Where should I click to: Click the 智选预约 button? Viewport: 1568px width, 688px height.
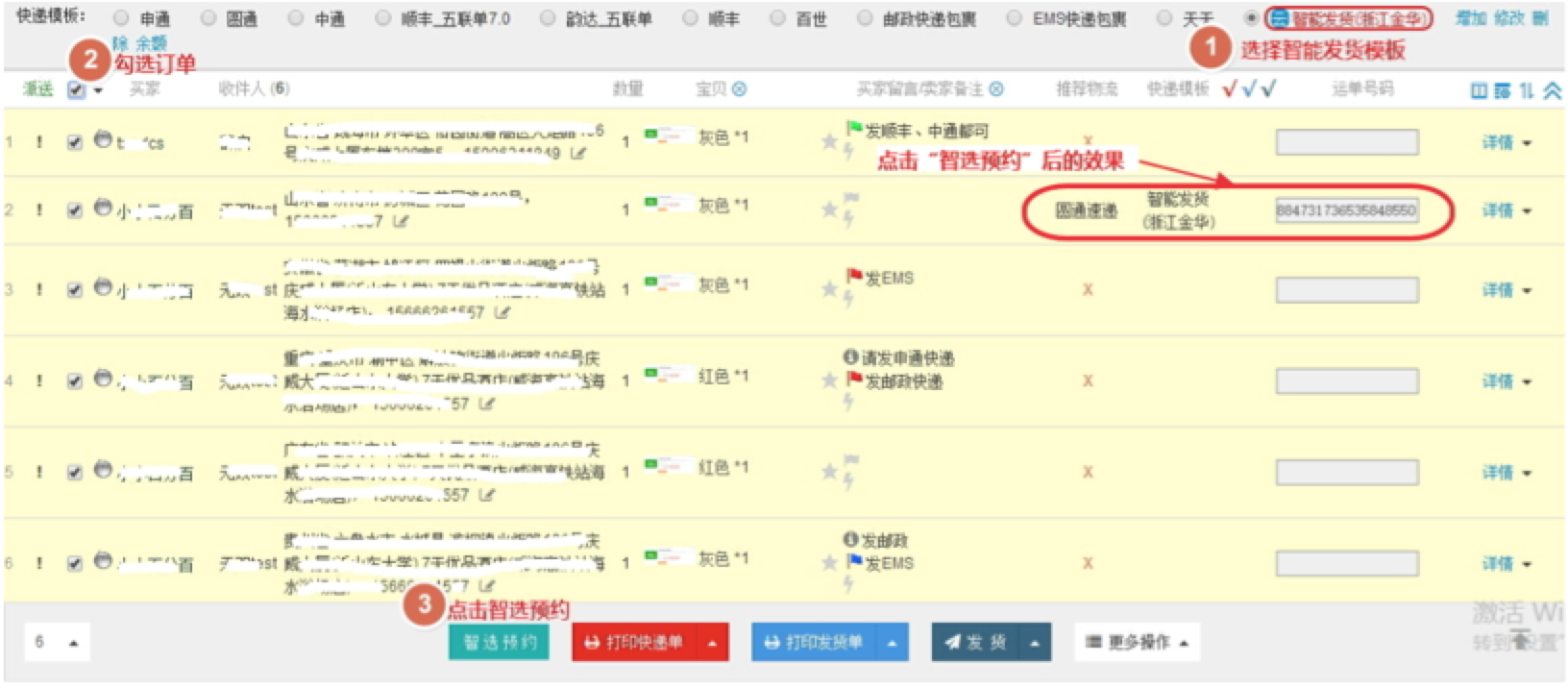500,642
